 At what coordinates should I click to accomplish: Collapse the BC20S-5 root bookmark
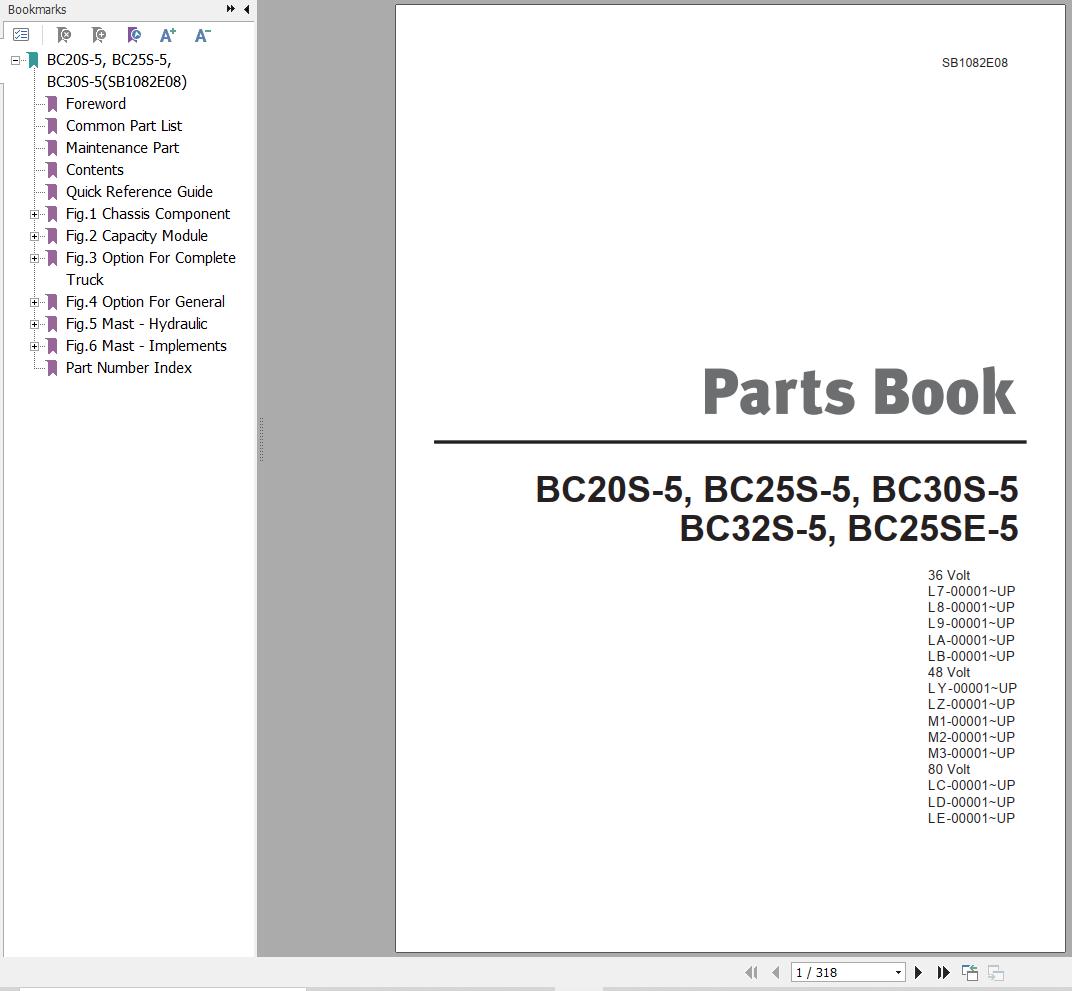pyautogui.click(x=15, y=61)
